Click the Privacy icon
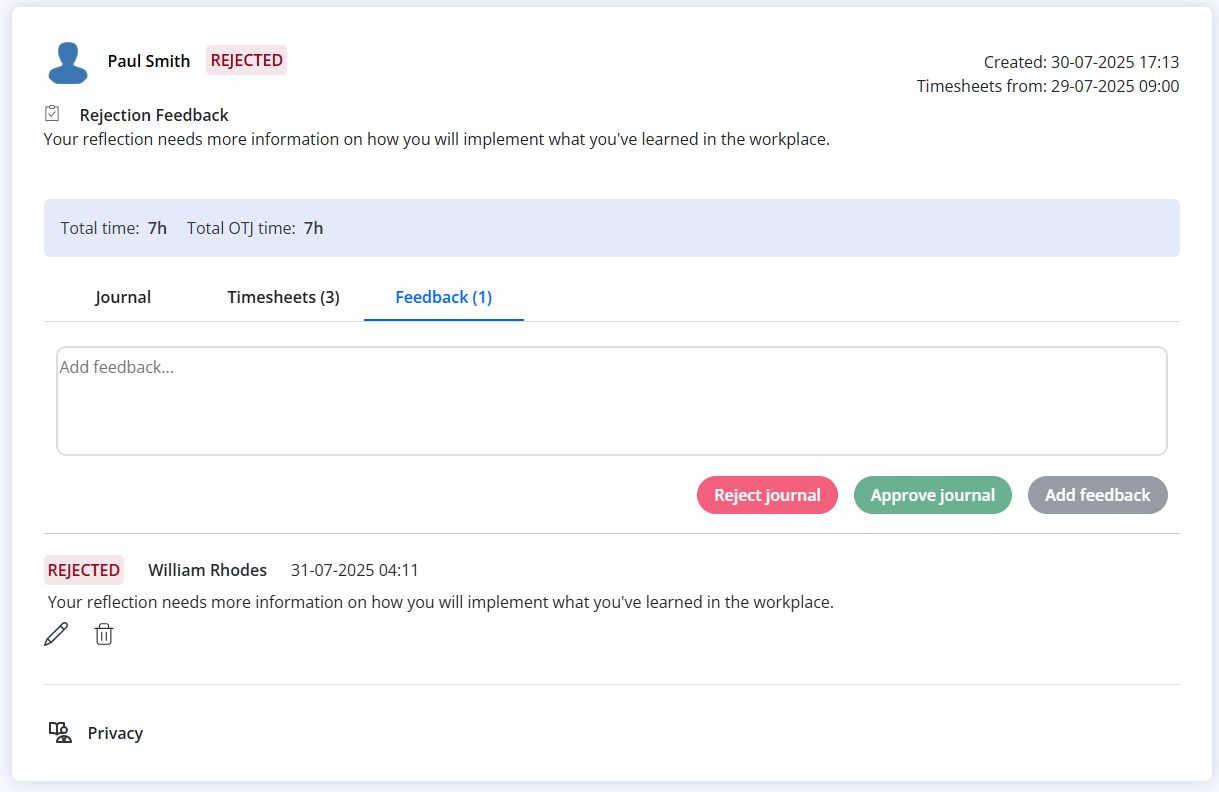The height and width of the screenshot is (792, 1219). (x=61, y=733)
